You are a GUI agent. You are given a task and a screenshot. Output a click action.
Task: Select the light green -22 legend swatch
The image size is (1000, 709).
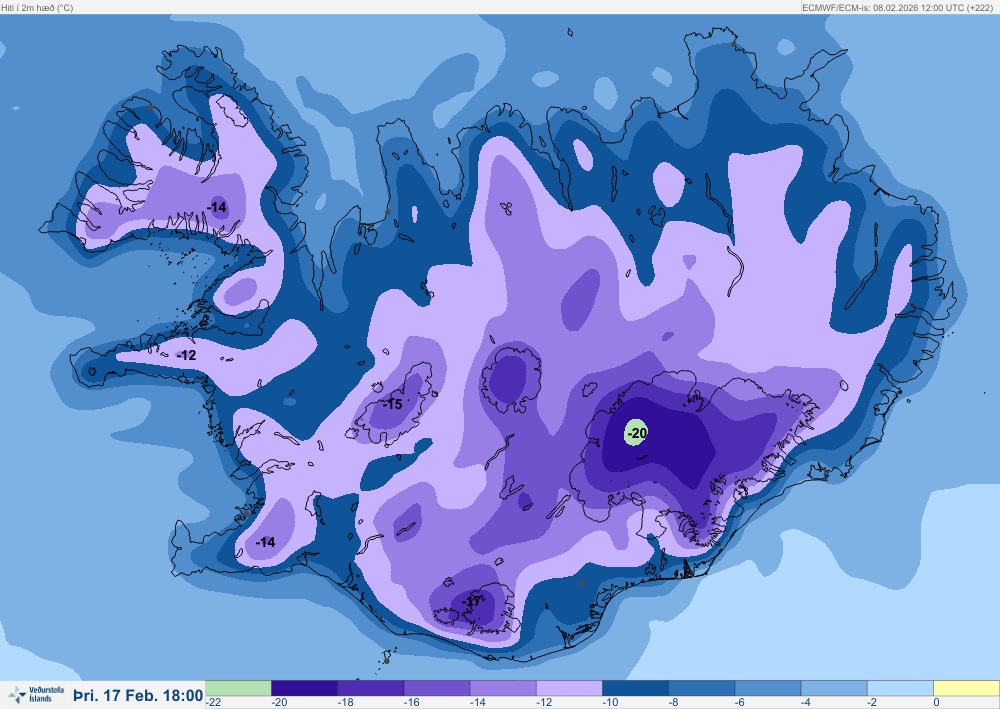click(x=238, y=688)
